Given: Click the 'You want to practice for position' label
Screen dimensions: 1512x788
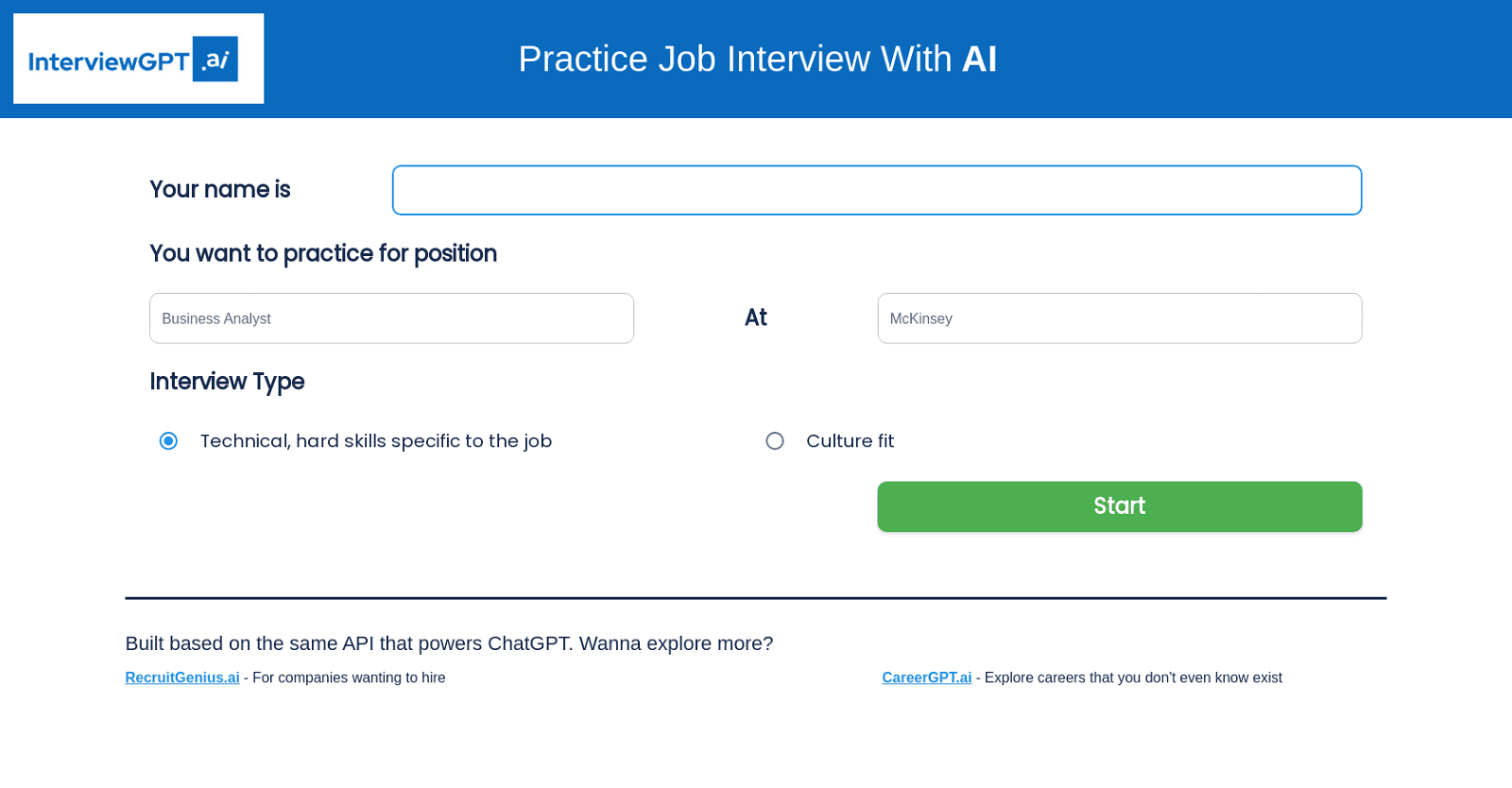Looking at the screenshot, I should (322, 253).
